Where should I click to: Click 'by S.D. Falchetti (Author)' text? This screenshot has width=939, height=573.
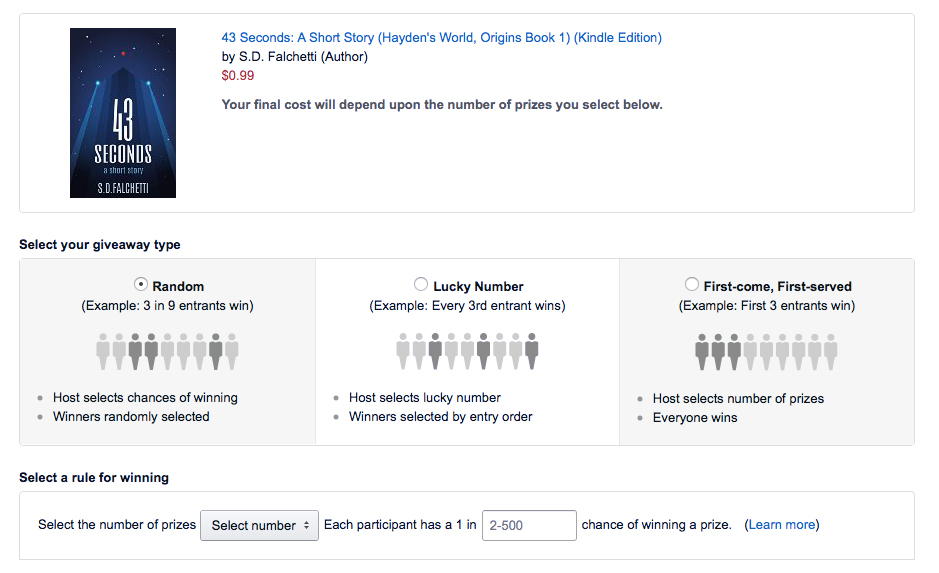point(295,56)
